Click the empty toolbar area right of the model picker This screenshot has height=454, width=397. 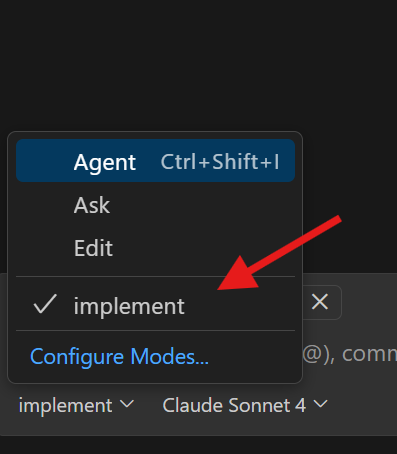click(x=363, y=405)
